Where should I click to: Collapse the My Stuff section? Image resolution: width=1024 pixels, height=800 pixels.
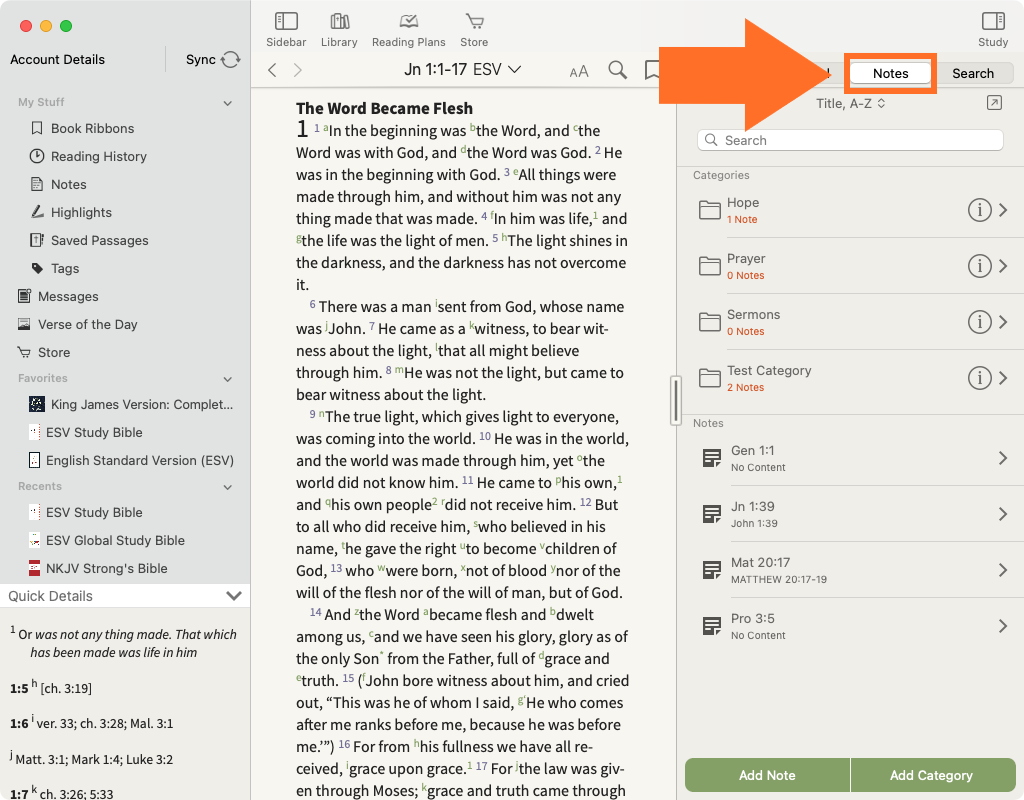click(228, 103)
